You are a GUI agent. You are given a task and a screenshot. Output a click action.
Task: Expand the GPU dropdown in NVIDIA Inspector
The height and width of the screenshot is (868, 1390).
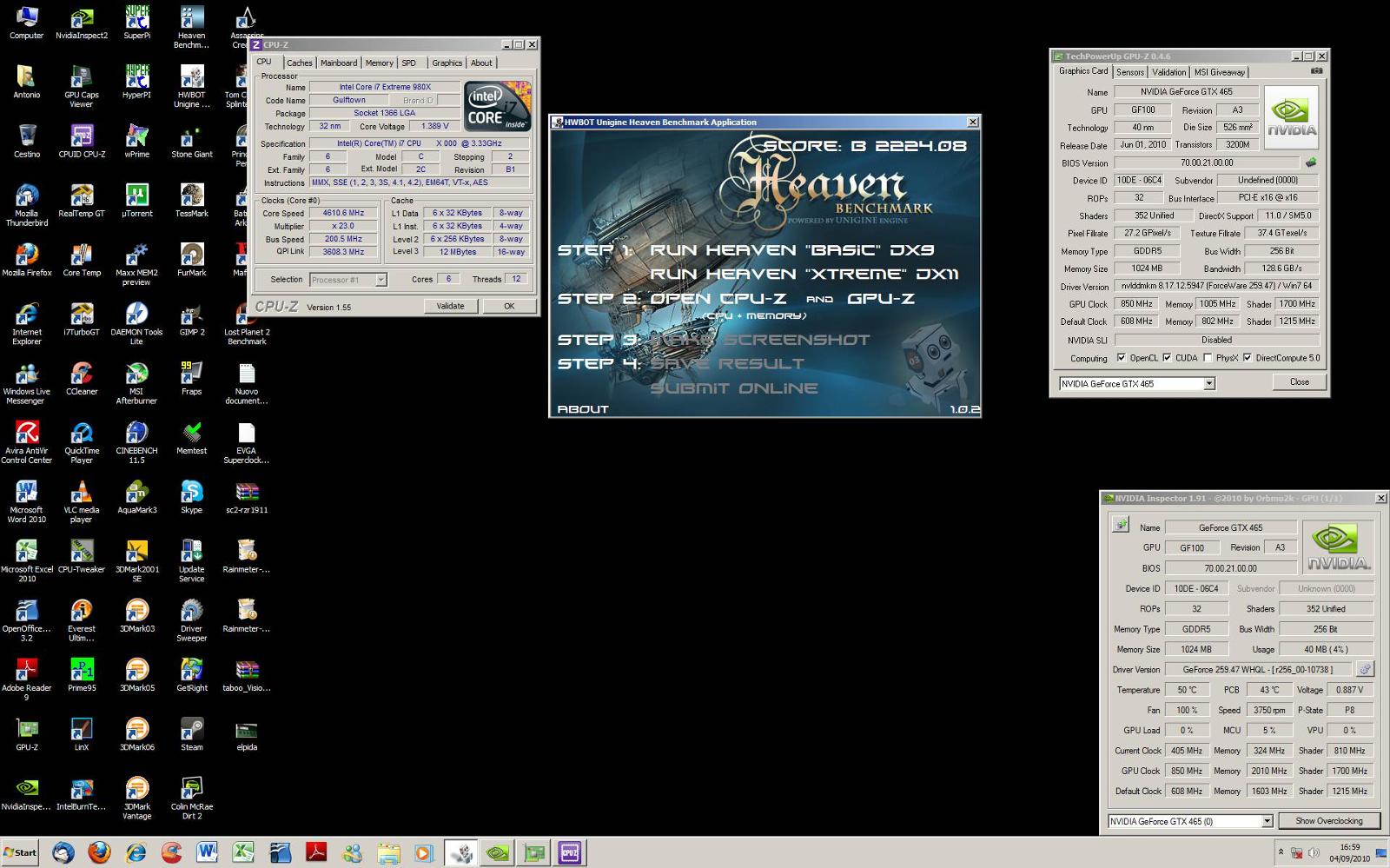tap(1267, 821)
